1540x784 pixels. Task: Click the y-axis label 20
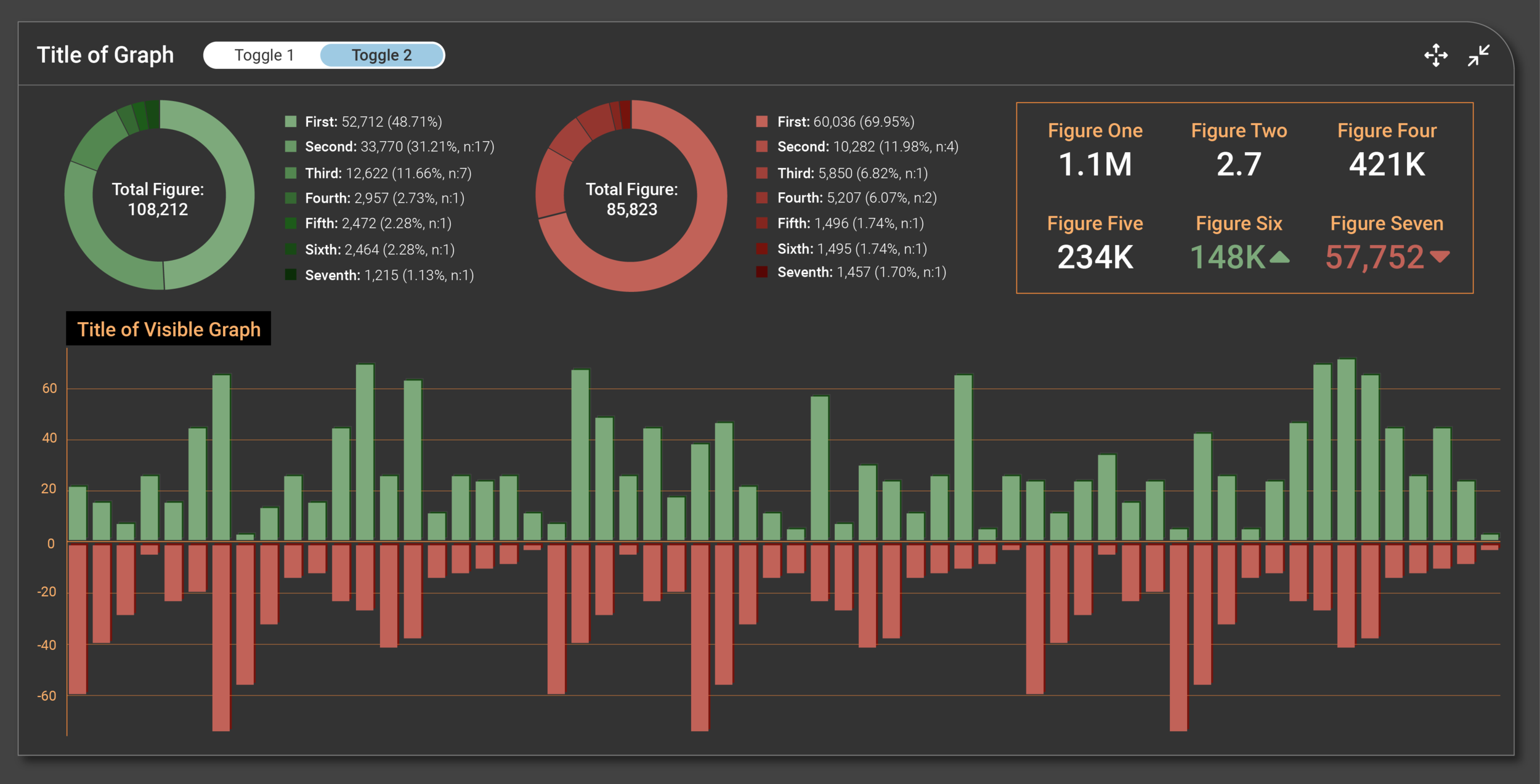pyautogui.click(x=49, y=489)
